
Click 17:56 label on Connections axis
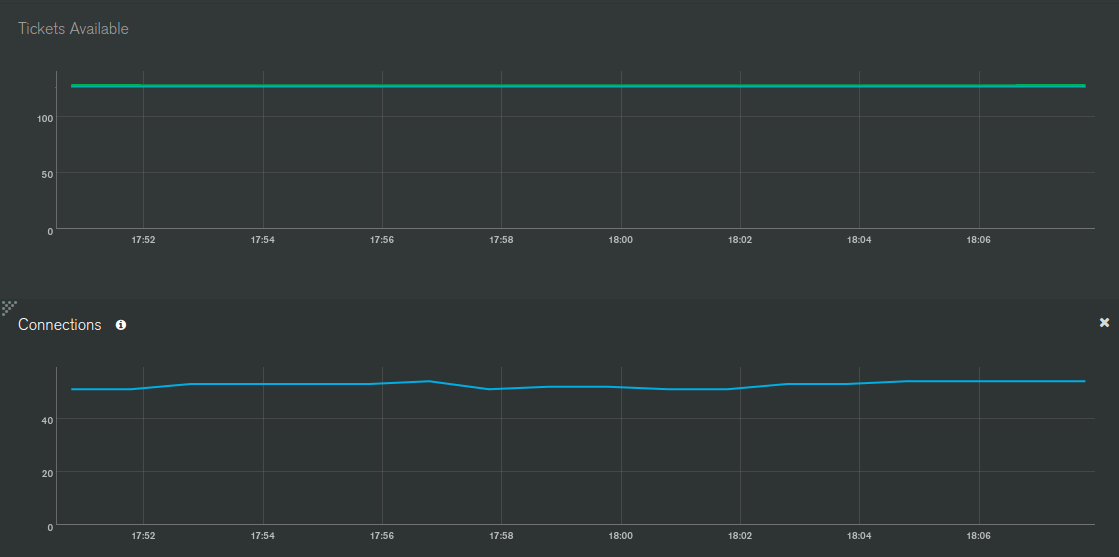point(383,537)
